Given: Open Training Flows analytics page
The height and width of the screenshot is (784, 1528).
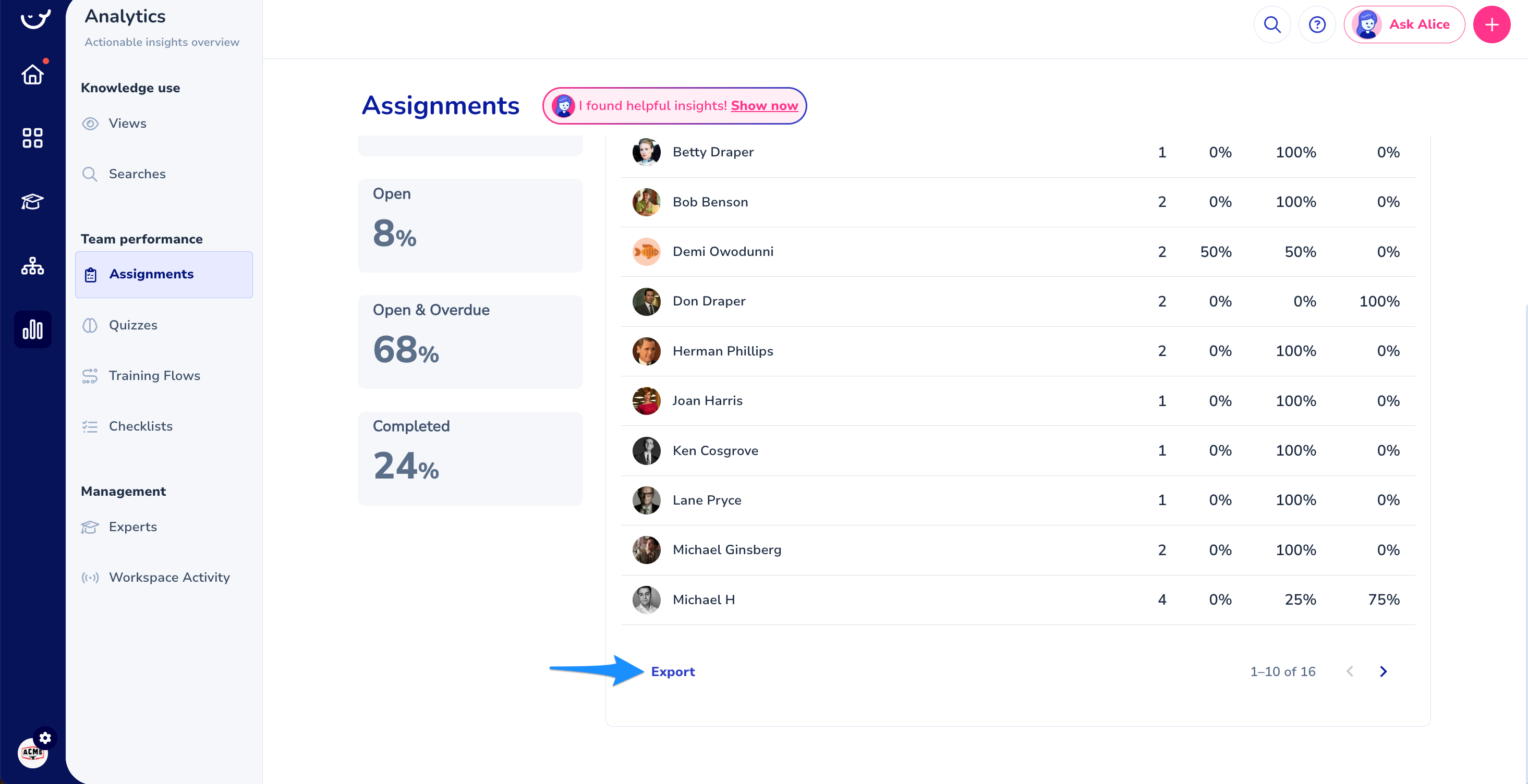Looking at the screenshot, I should click(x=154, y=375).
